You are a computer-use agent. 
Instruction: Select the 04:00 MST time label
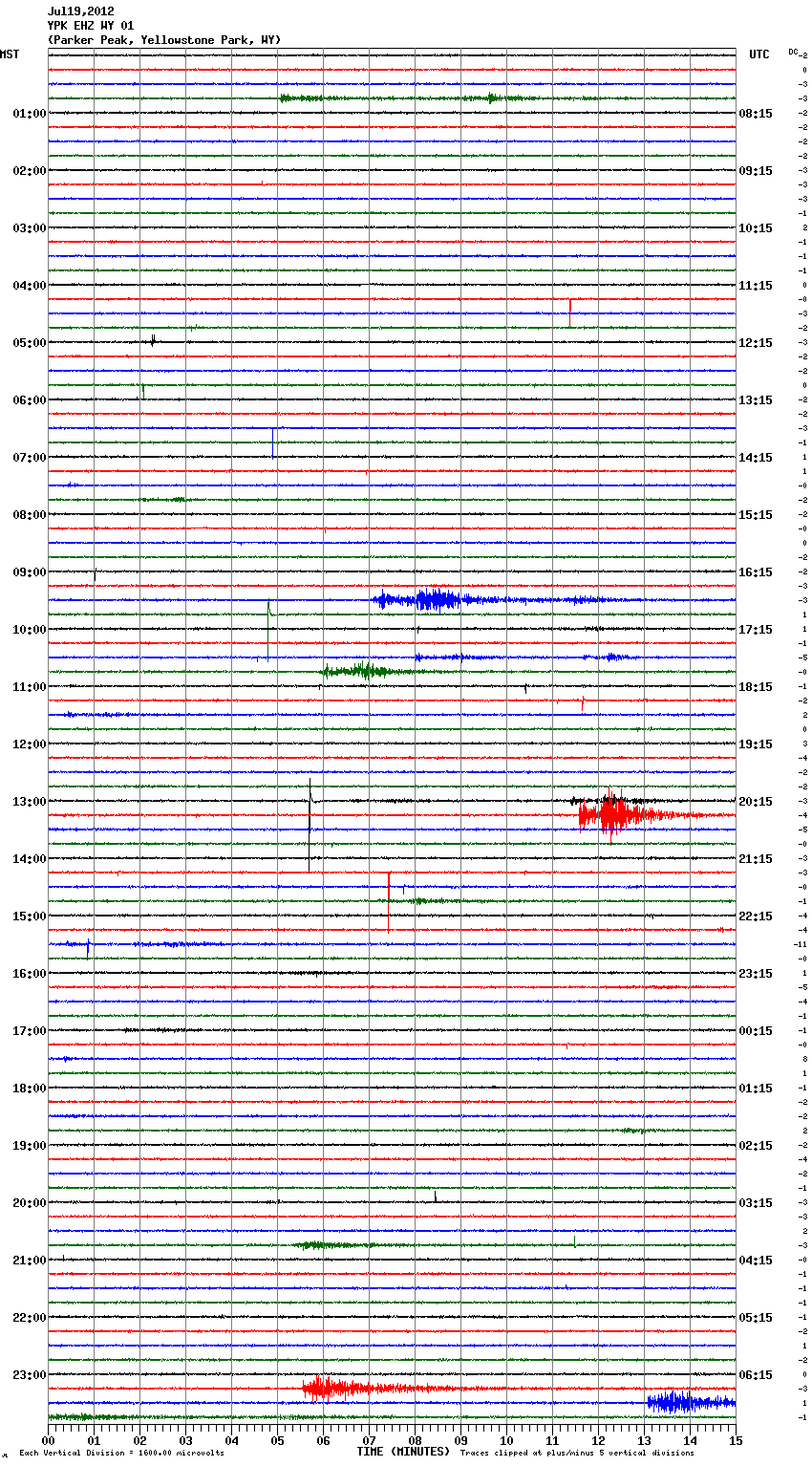(29, 286)
